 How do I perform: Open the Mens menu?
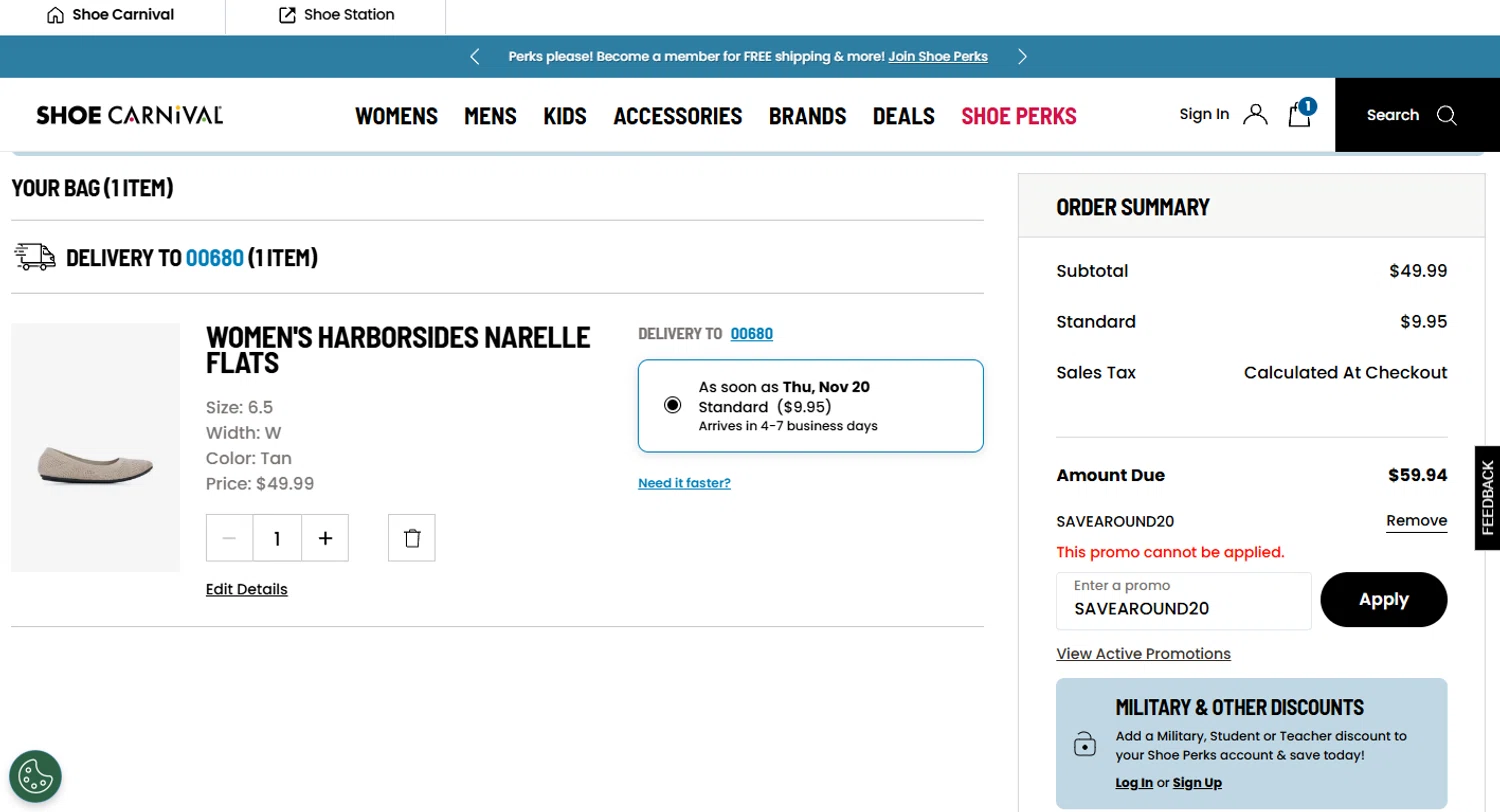click(x=490, y=116)
